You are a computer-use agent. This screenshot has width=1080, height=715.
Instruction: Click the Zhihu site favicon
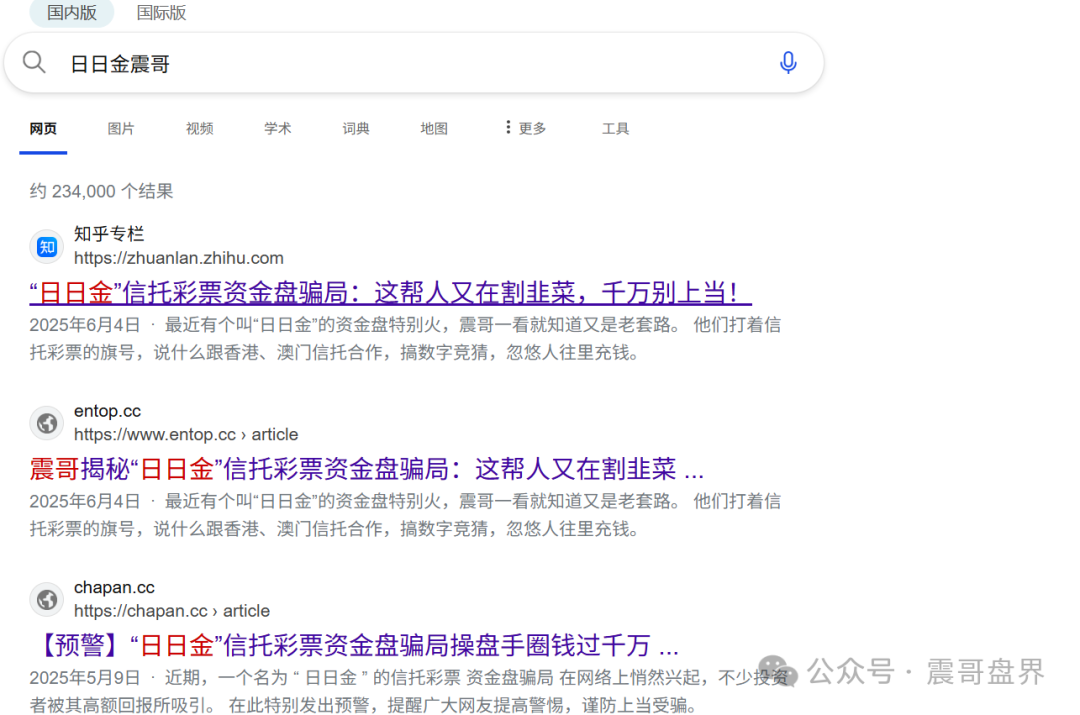[47, 247]
